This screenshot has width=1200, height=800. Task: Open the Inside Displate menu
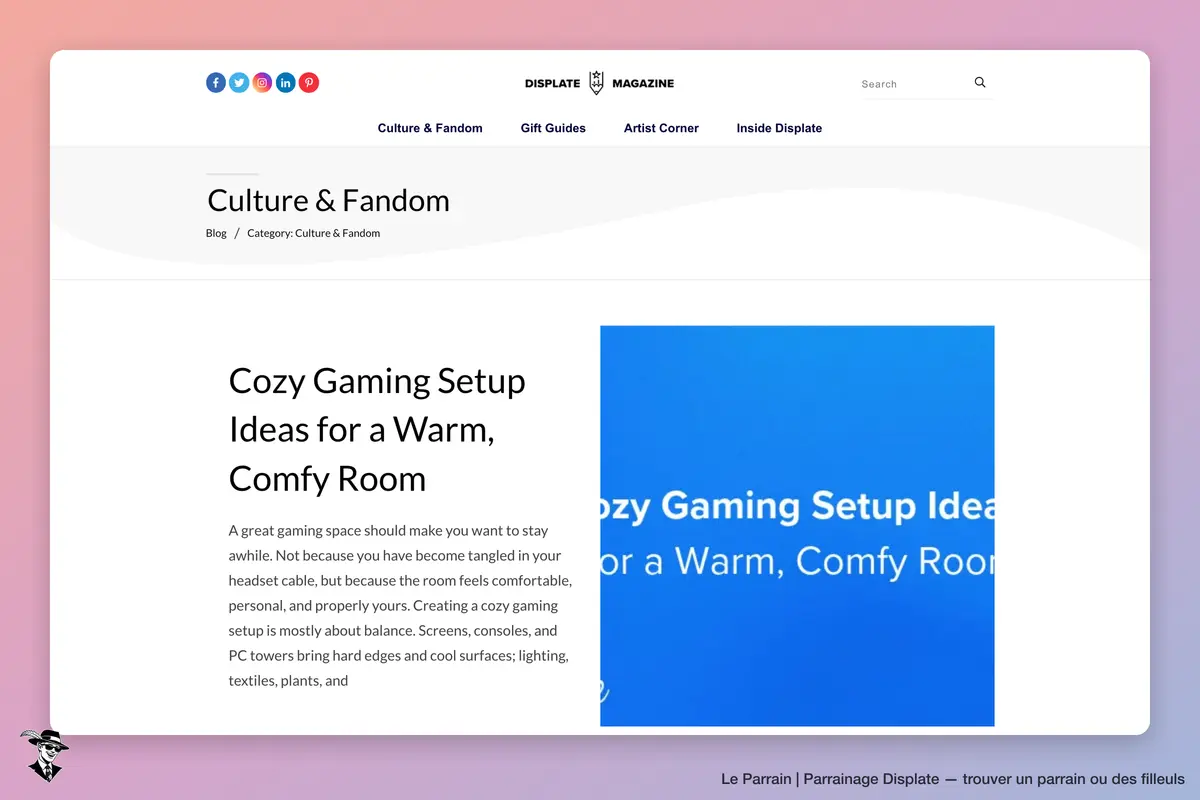tap(779, 128)
